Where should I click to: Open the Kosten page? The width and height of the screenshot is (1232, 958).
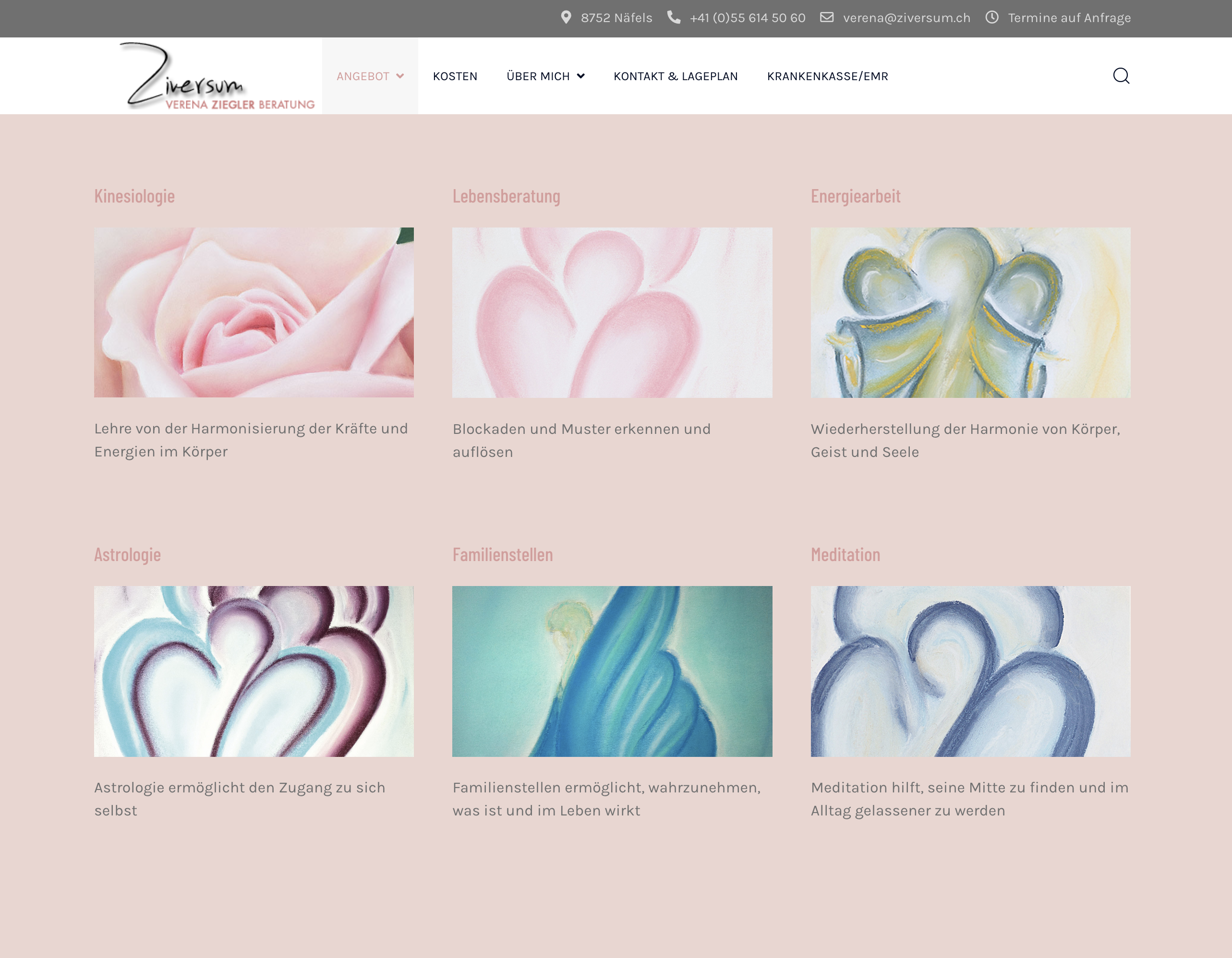pos(455,76)
